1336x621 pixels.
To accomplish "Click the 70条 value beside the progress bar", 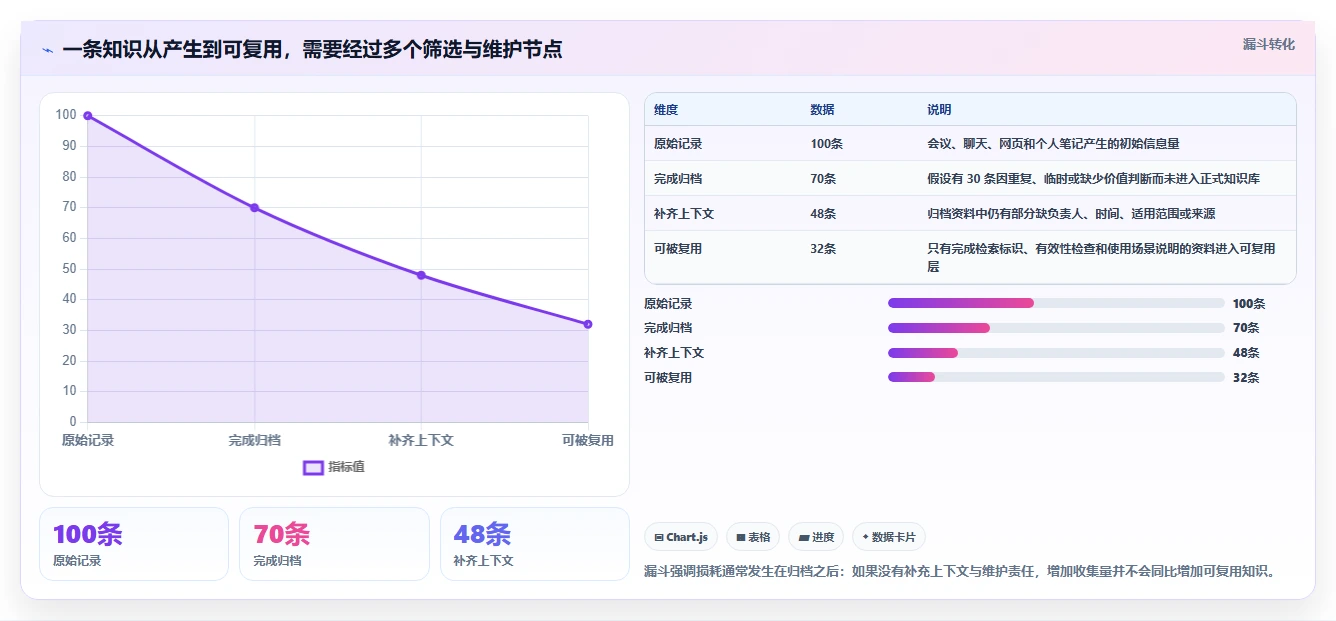I will (1246, 328).
